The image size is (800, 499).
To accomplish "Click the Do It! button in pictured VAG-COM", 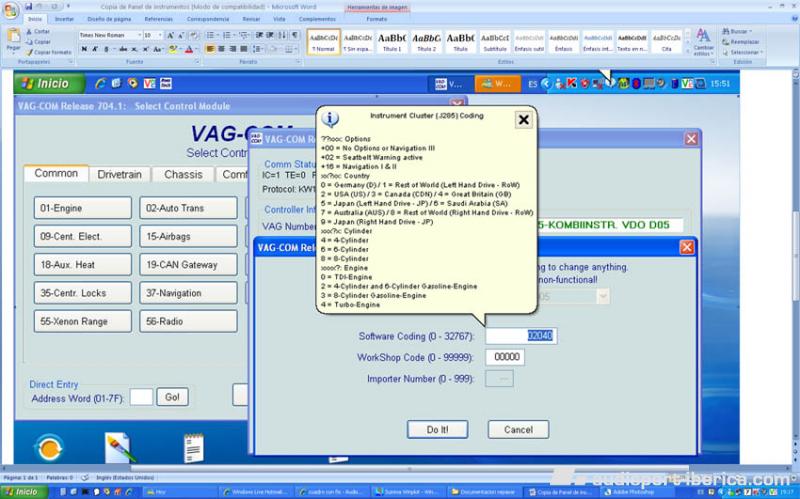I will point(437,429).
